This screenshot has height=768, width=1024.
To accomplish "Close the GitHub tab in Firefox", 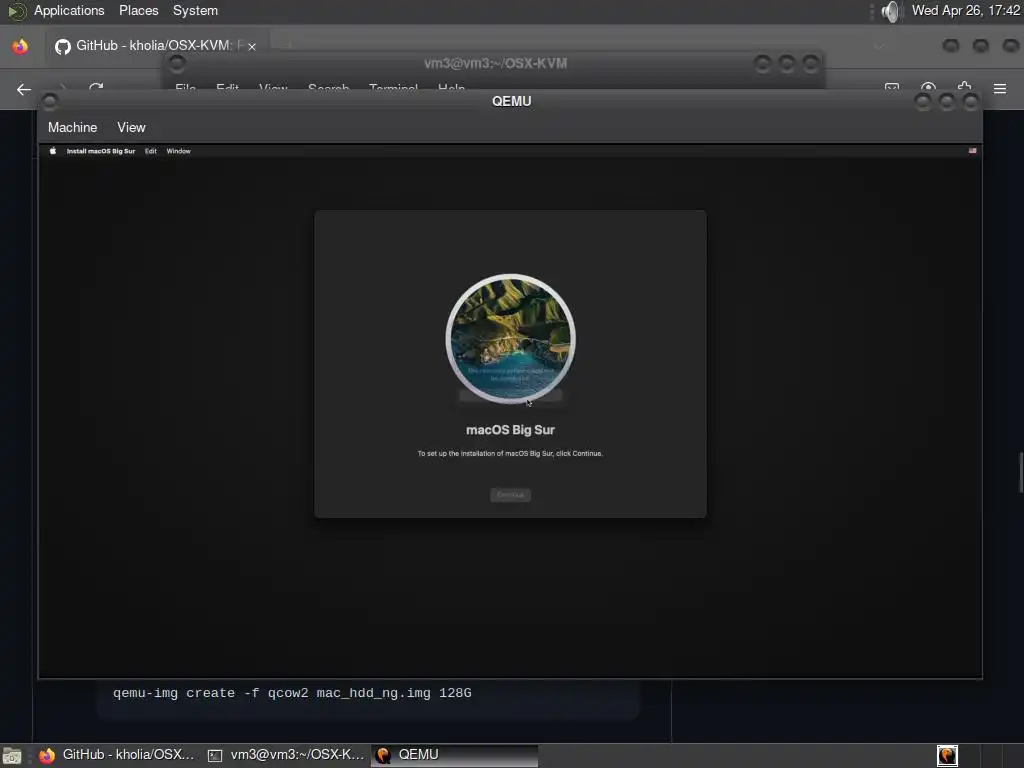I will pyautogui.click(x=251, y=46).
